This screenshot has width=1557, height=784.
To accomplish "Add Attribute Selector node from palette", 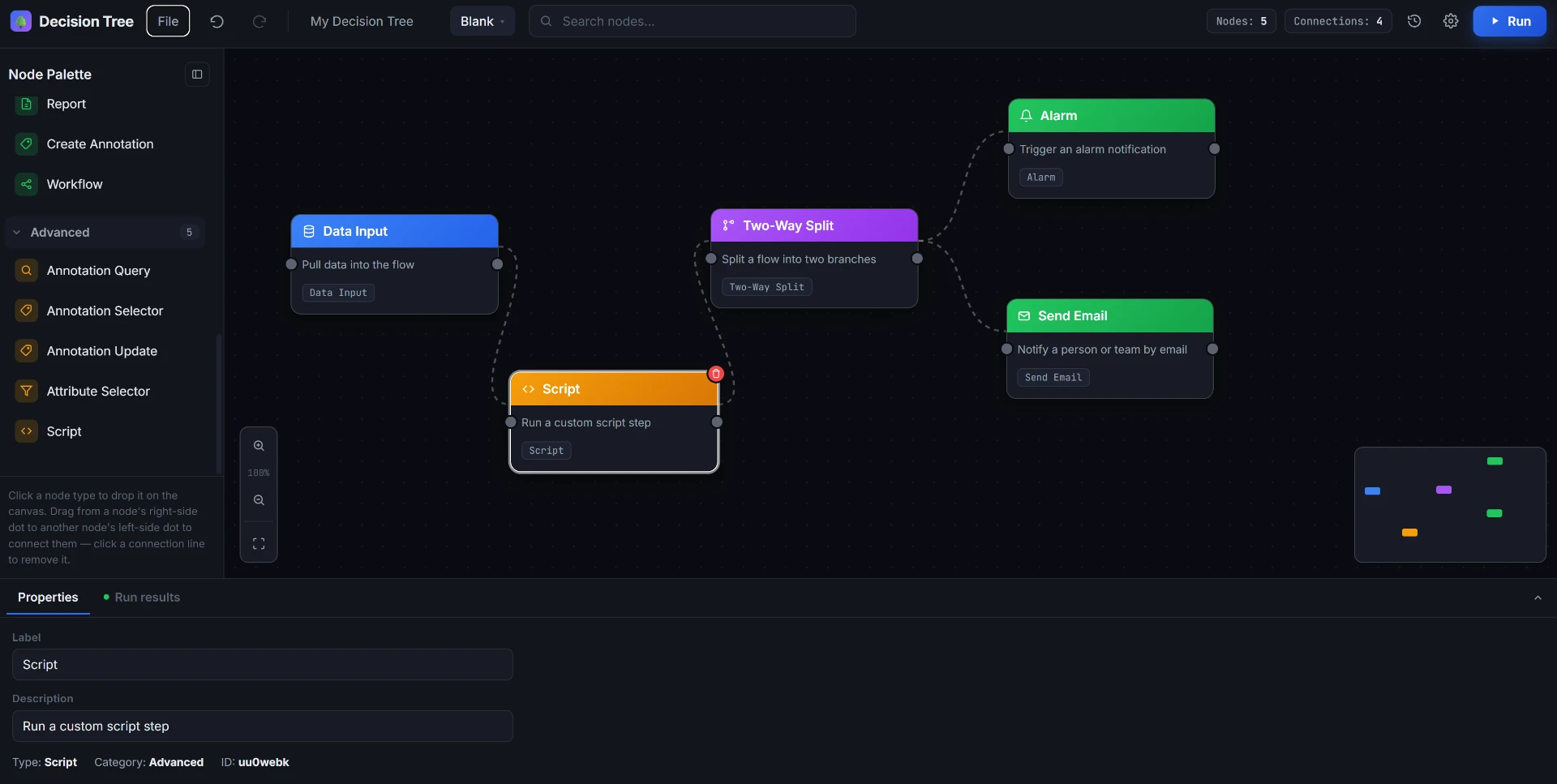I will click(105, 391).
